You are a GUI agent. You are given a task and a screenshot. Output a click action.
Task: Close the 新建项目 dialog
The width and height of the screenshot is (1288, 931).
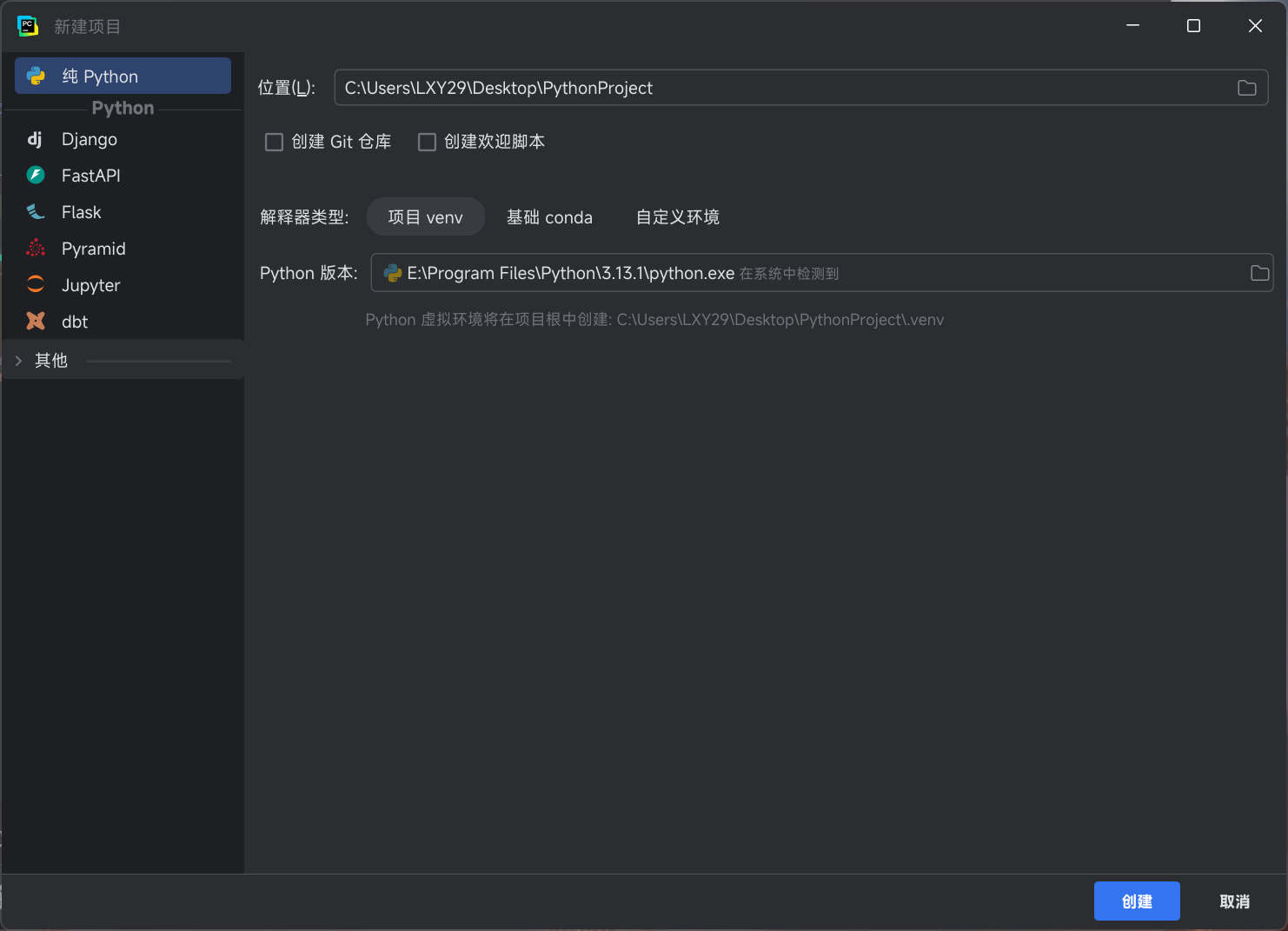coord(1255,26)
